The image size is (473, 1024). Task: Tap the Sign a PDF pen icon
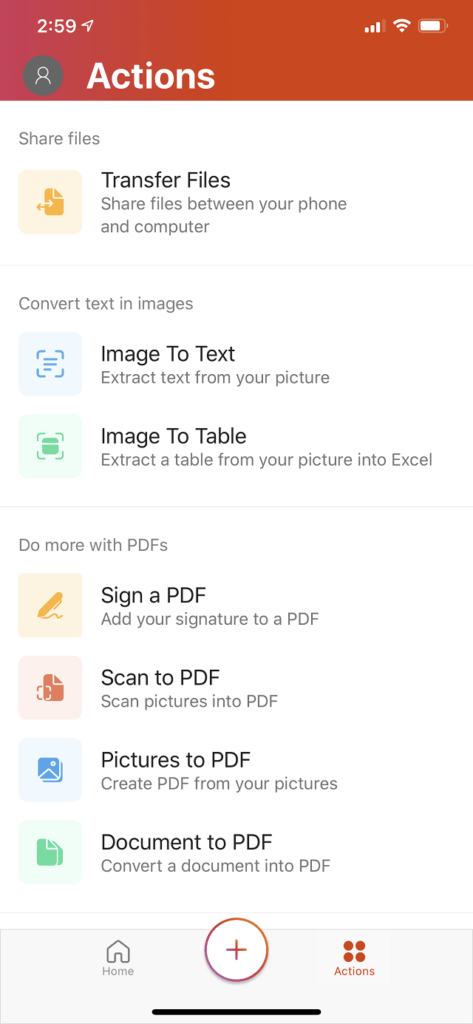[x=50, y=605]
